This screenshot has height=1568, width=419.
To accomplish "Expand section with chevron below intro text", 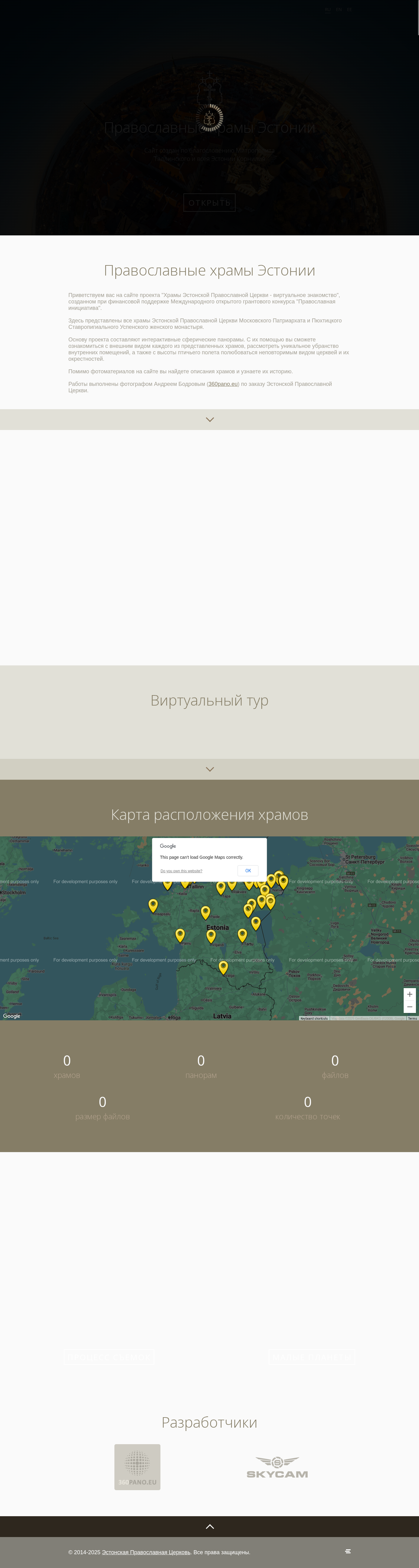I will point(209,419).
